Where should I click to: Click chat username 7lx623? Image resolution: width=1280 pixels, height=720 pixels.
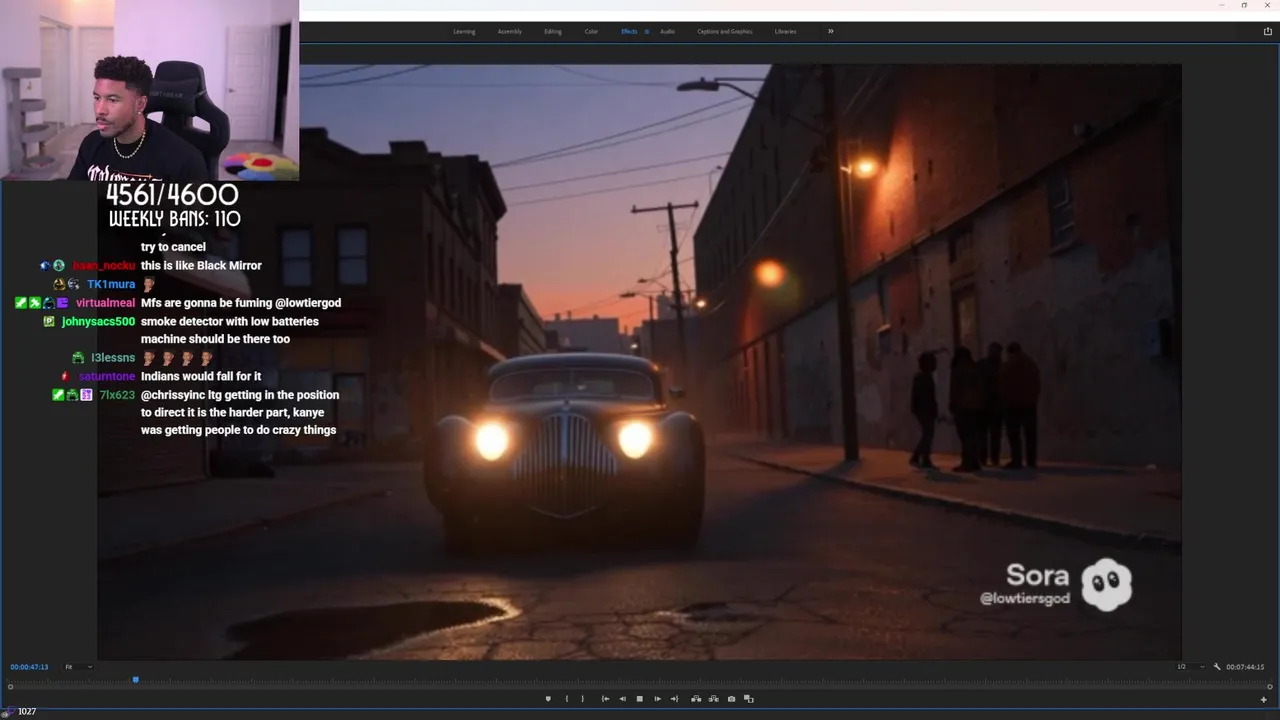coord(117,395)
